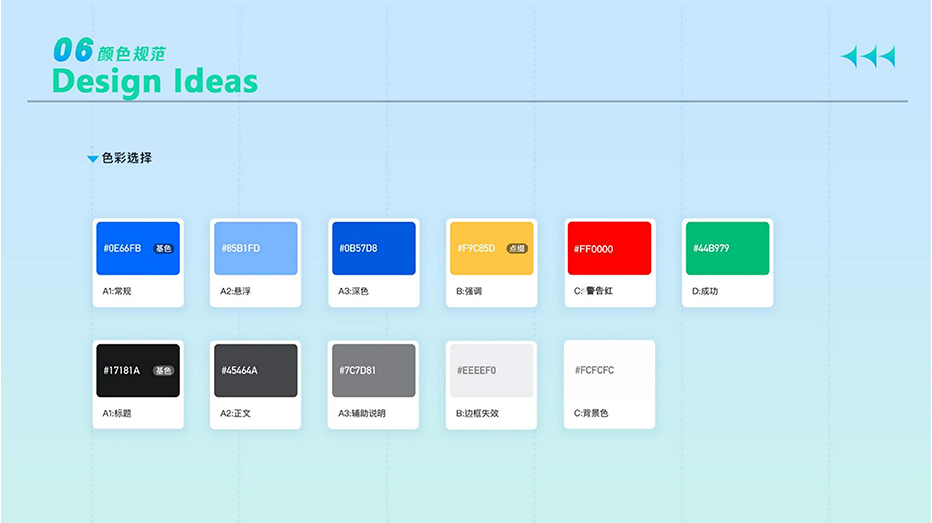The height and width of the screenshot is (523, 932).
Task: Click the 基色 badge on blue swatch
Action: [164, 248]
